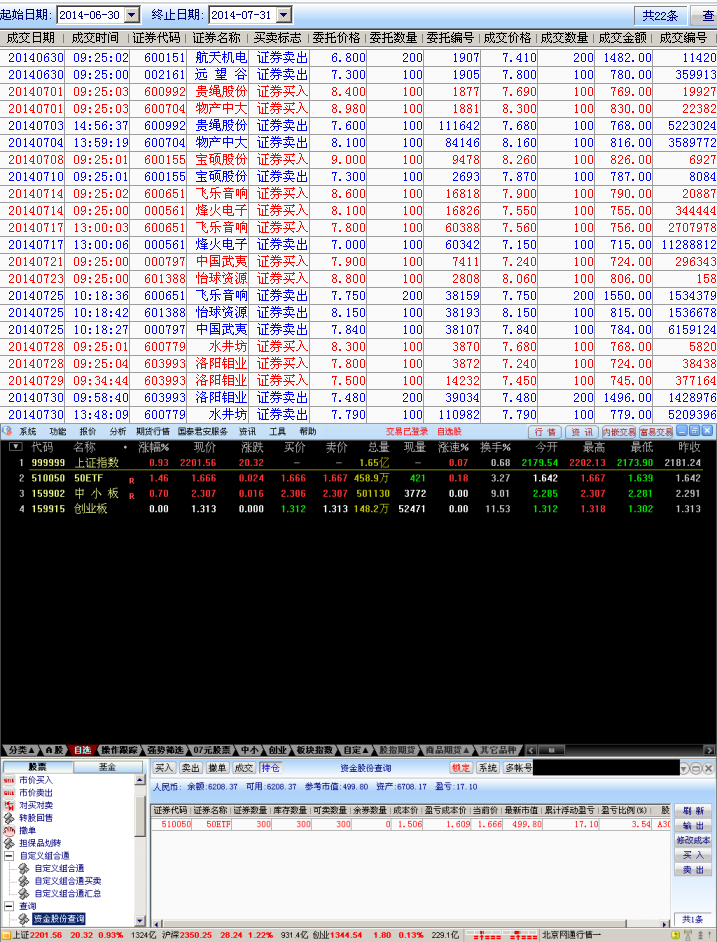The width and height of the screenshot is (717, 942).
Task: Open the end date dropdown
Action: (x=283, y=15)
